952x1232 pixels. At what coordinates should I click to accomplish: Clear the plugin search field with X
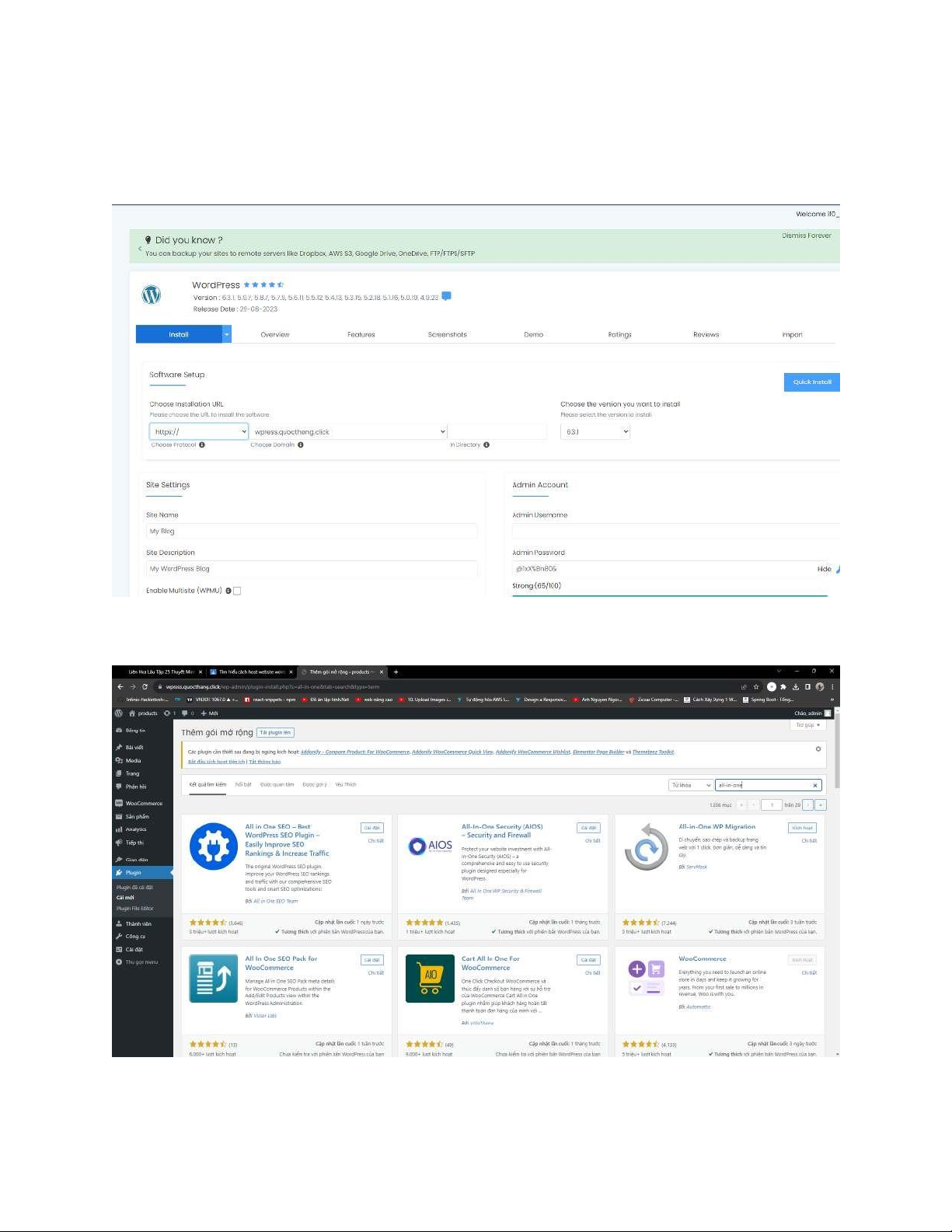[814, 785]
